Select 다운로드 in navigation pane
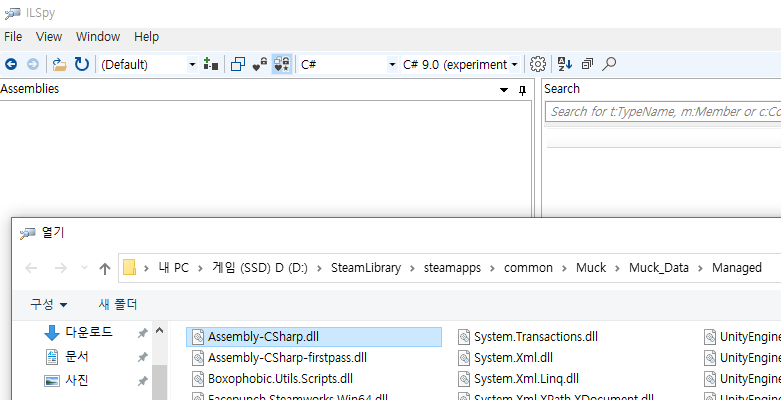 (89, 332)
